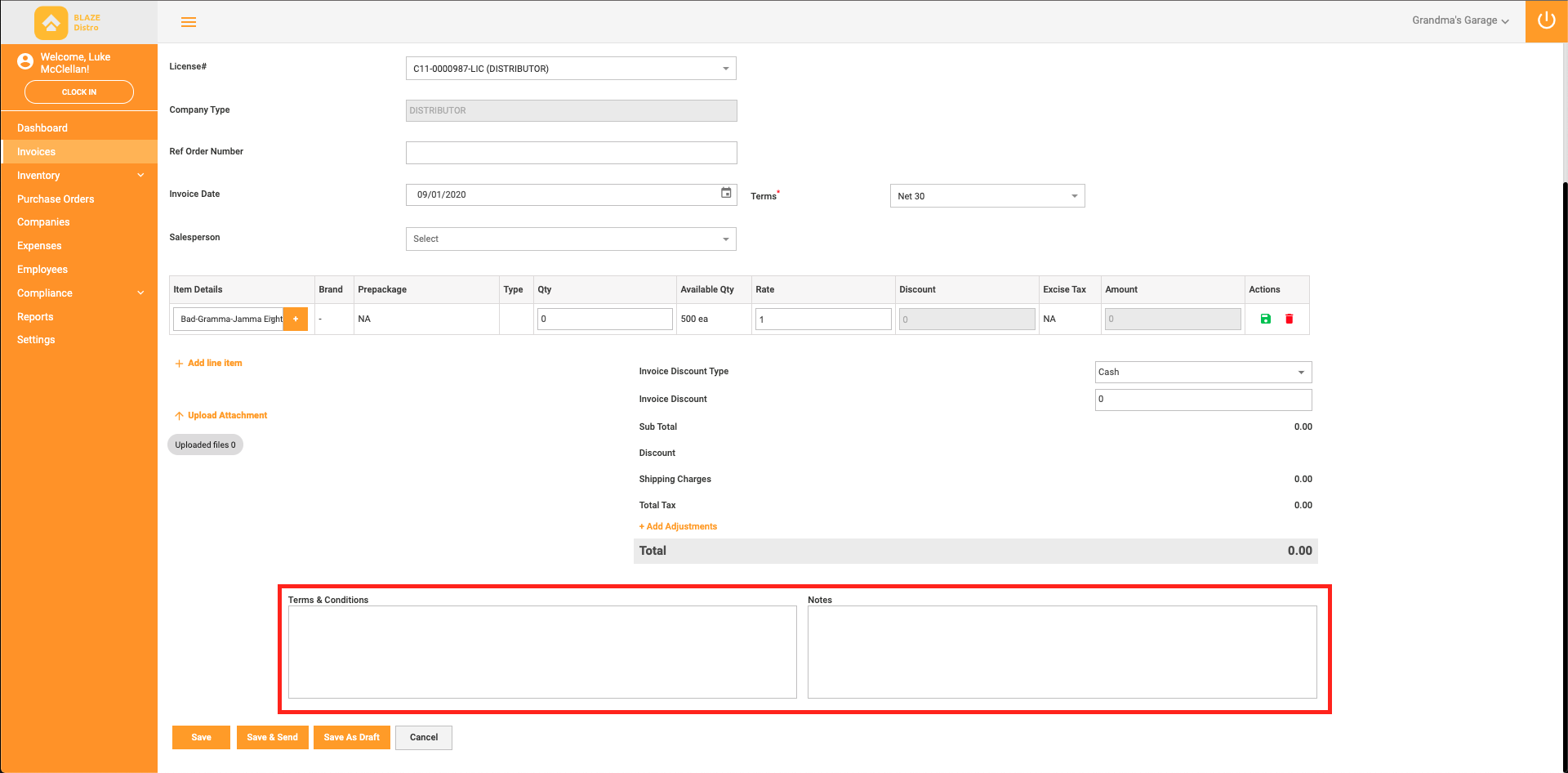Go to Purchase Orders in sidebar
The width and height of the screenshot is (1568, 773).
pos(56,199)
